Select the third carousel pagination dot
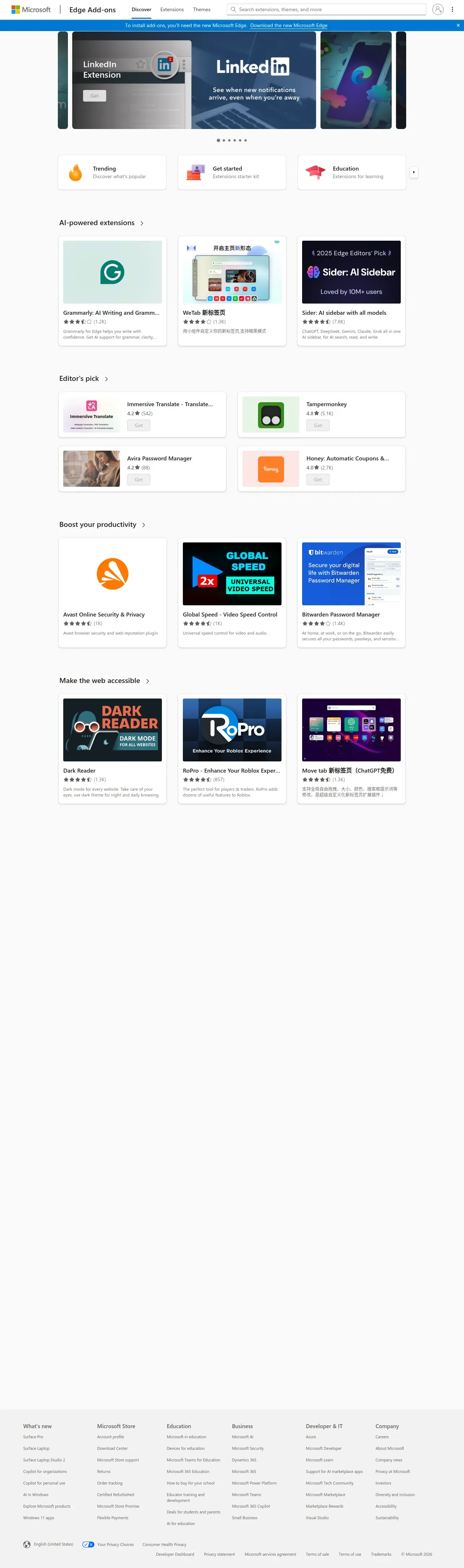This screenshot has height=1568, width=464. [229, 140]
